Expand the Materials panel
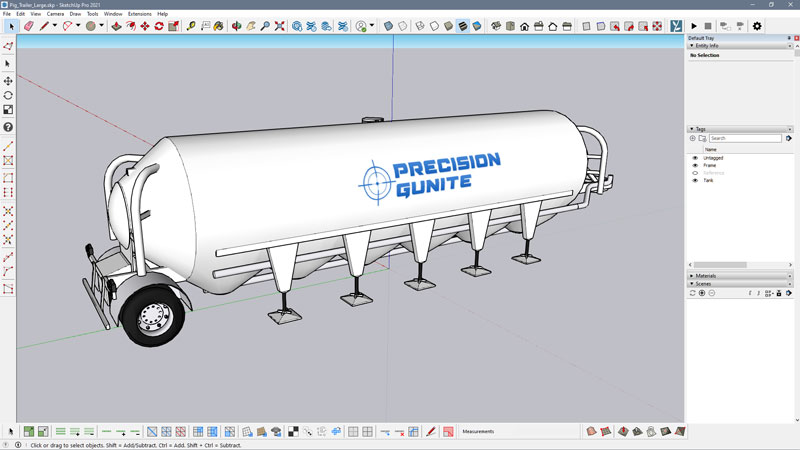Image resolution: width=800 pixels, height=450 pixels. (x=691, y=275)
